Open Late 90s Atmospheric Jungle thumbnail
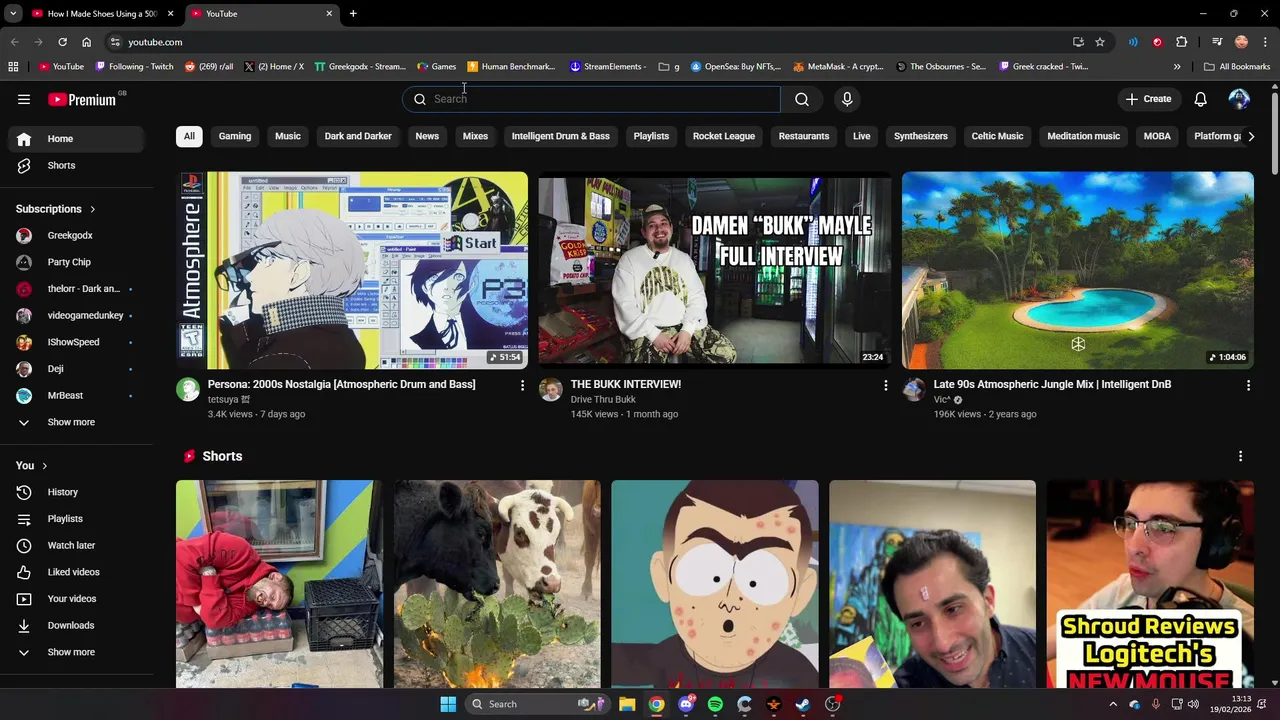 pyautogui.click(x=1078, y=271)
